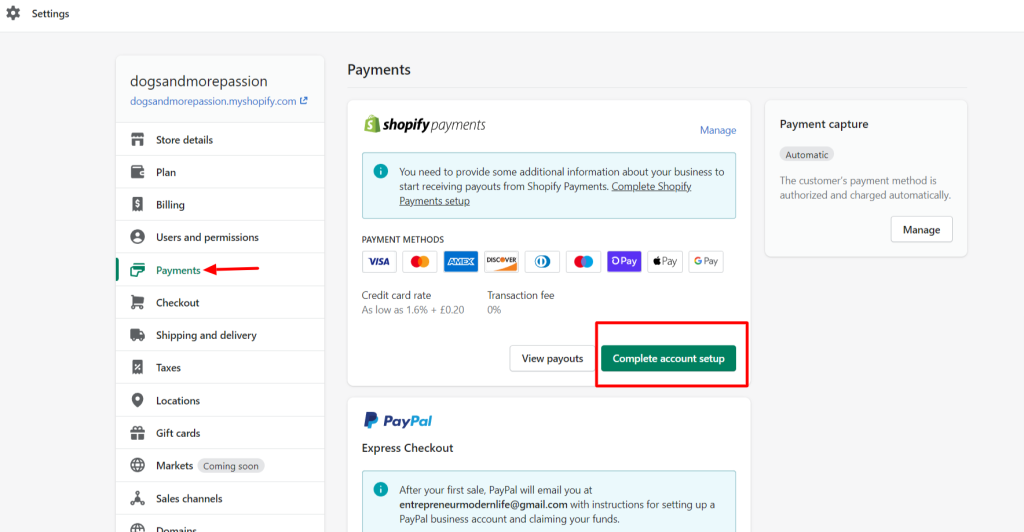Click the Payments card icon in sidebar

click(137, 270)
